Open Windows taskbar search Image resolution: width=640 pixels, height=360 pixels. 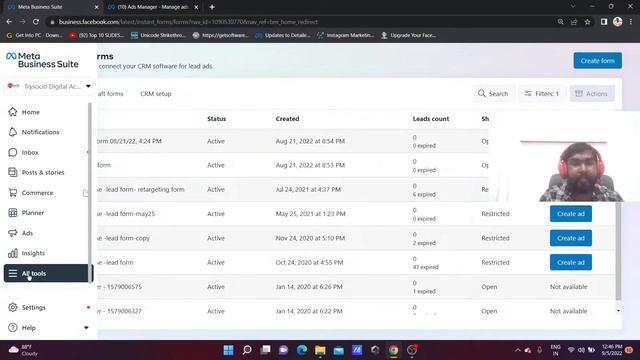pyautogui.click(x=247, y=350)
